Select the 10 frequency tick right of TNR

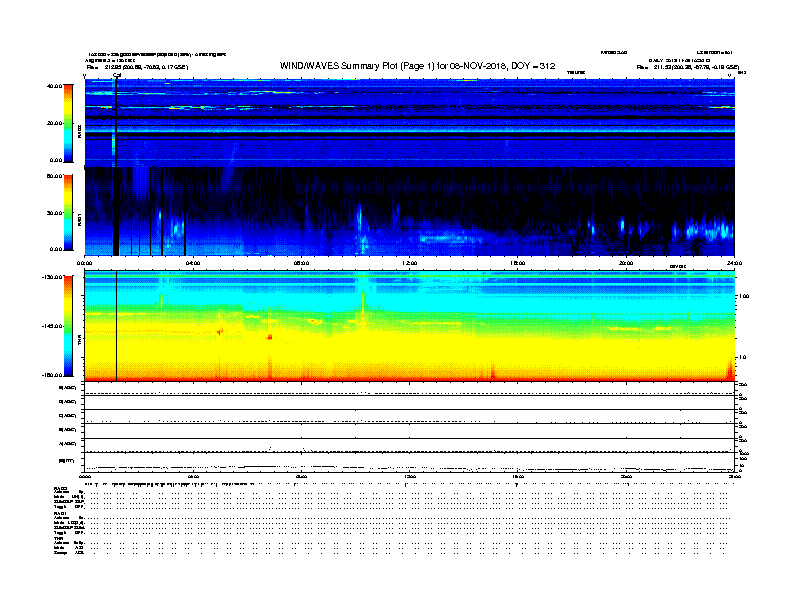point(742,358)
